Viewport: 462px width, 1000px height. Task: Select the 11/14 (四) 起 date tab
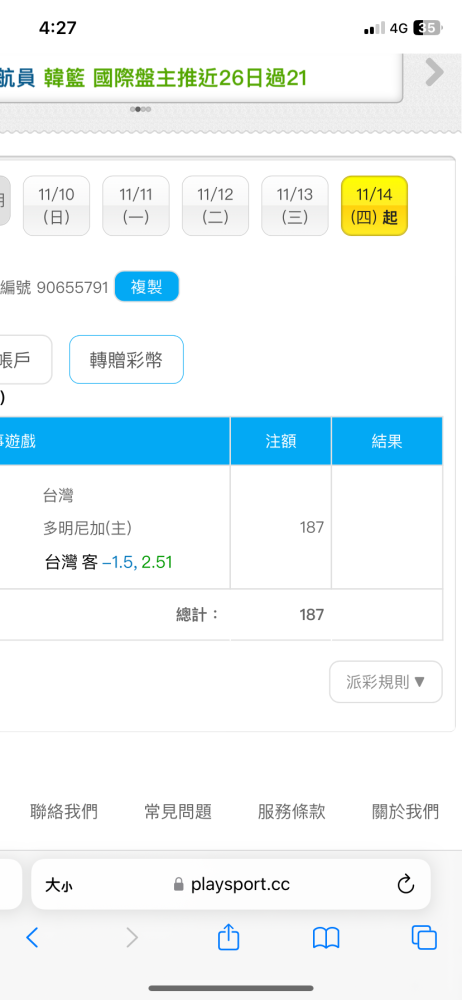click(374, 206)
